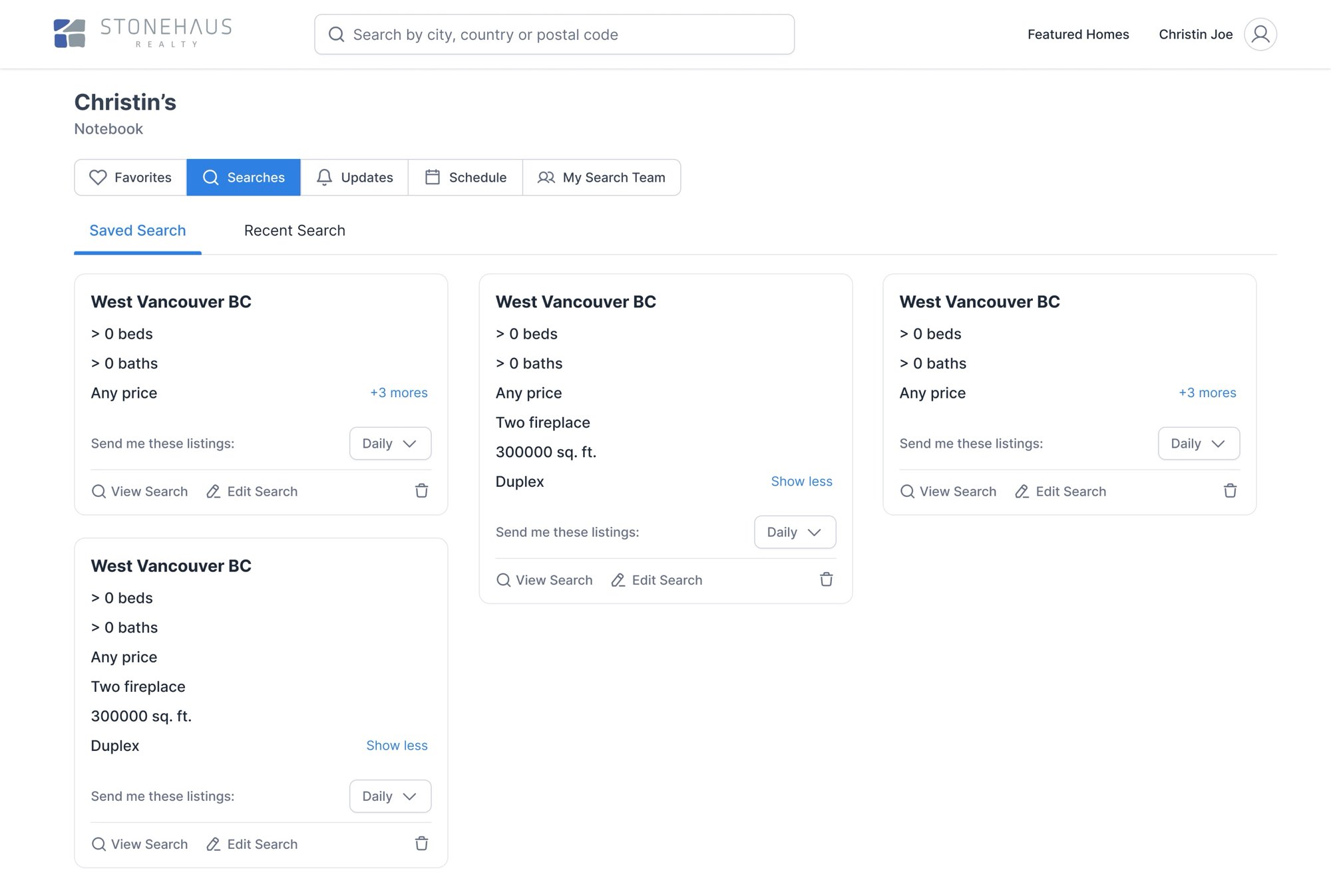This screenshot has width=1331, height=896.
Task: Select the Searches tab
Action: pyautogui.click(x=244, y=178)
